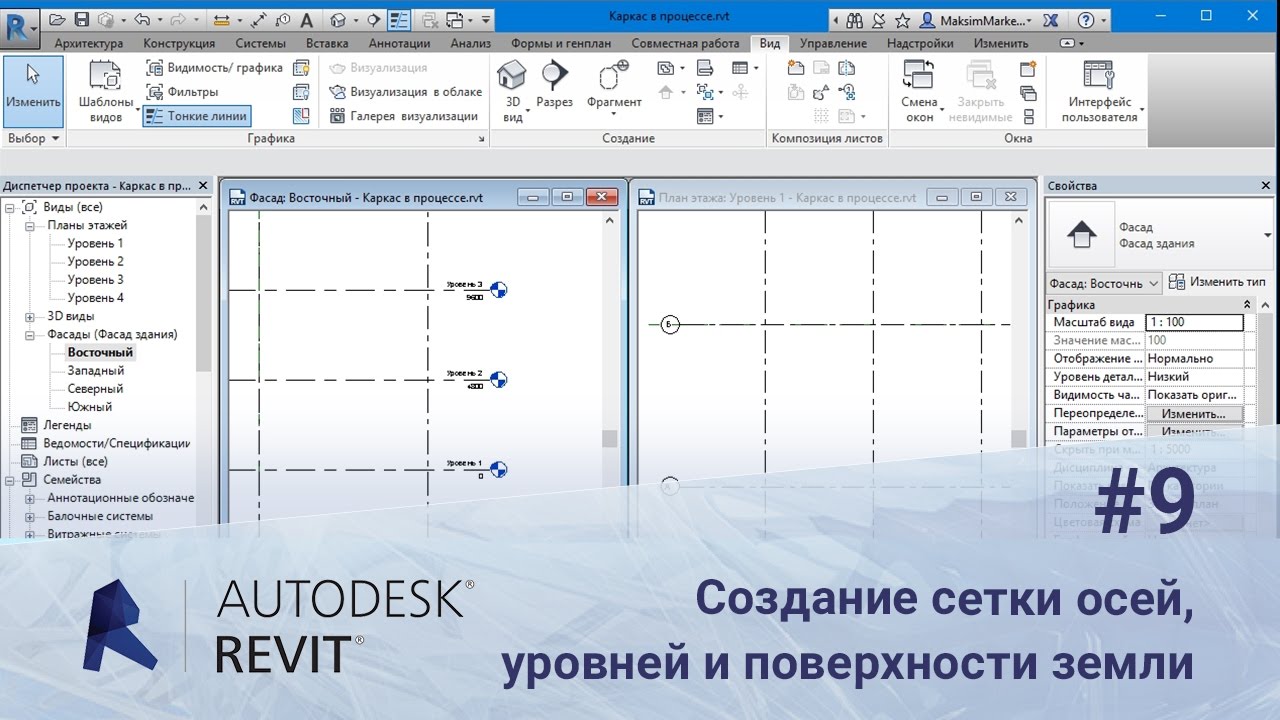Click the Изменить тип button
This screenshot has width=1280, height=720.
coord(1219,283)
